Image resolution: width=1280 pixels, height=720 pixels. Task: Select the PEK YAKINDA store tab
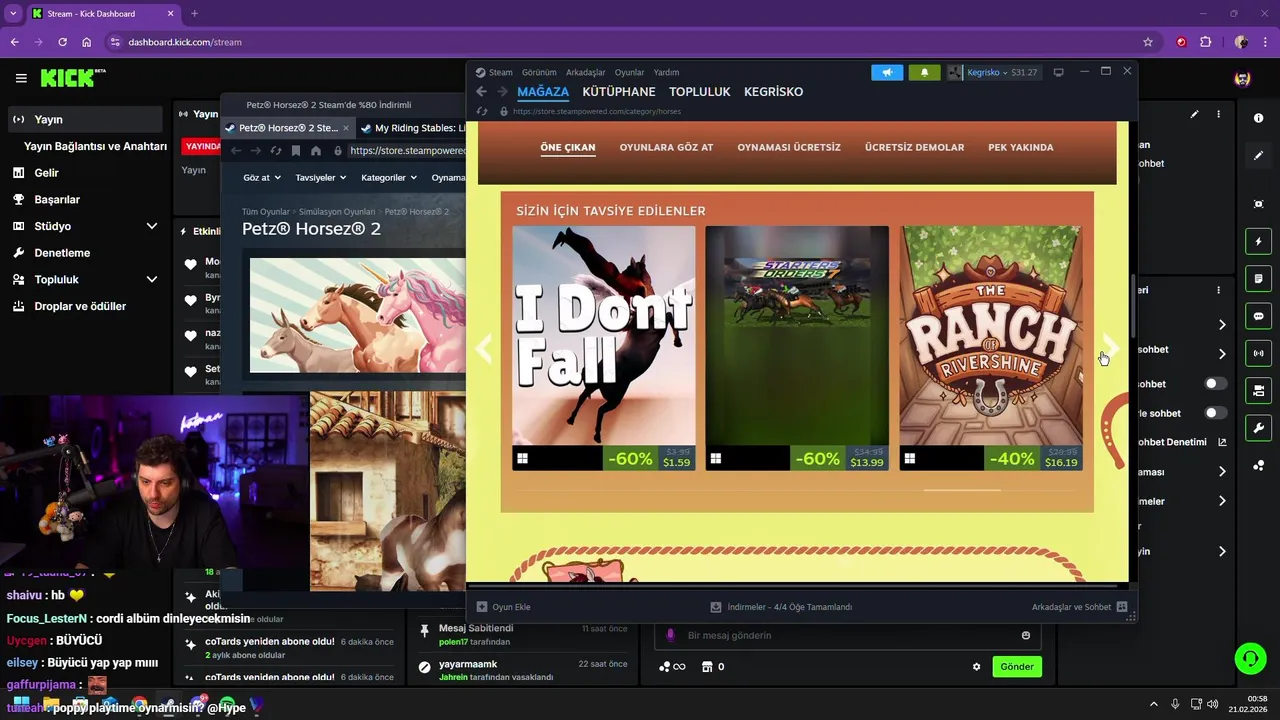[x=1021, y=147]
